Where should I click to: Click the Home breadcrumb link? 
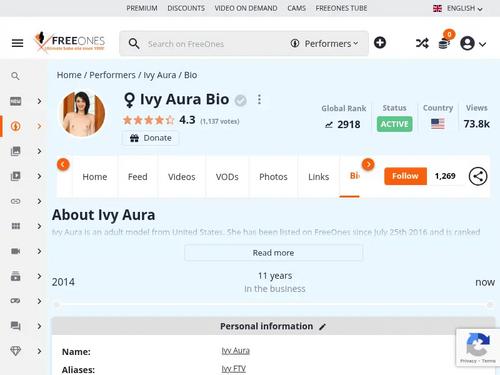[x=69, y=75]
